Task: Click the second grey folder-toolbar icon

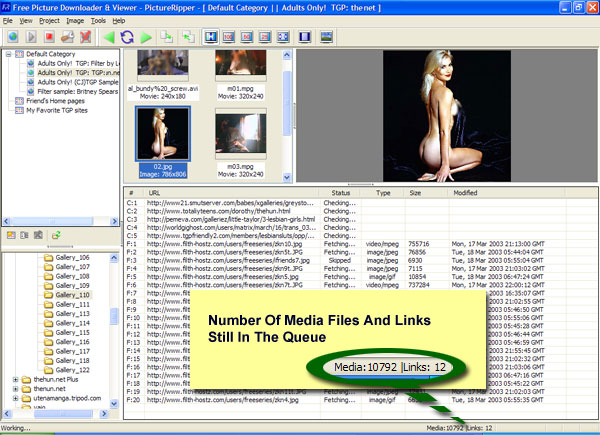Action: tap(24, 235)
